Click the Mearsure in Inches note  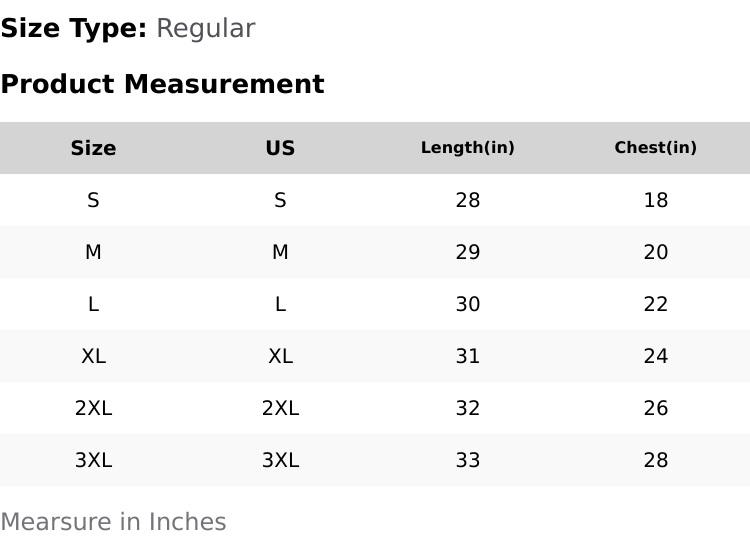(113, 522)
